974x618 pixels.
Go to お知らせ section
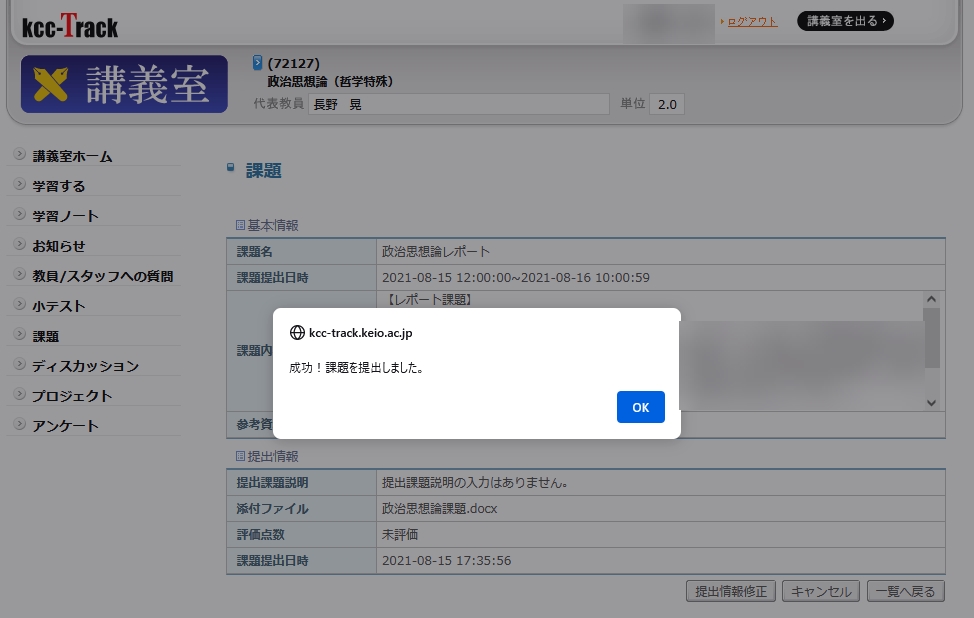pyautogui.click(x=59, y=246)
